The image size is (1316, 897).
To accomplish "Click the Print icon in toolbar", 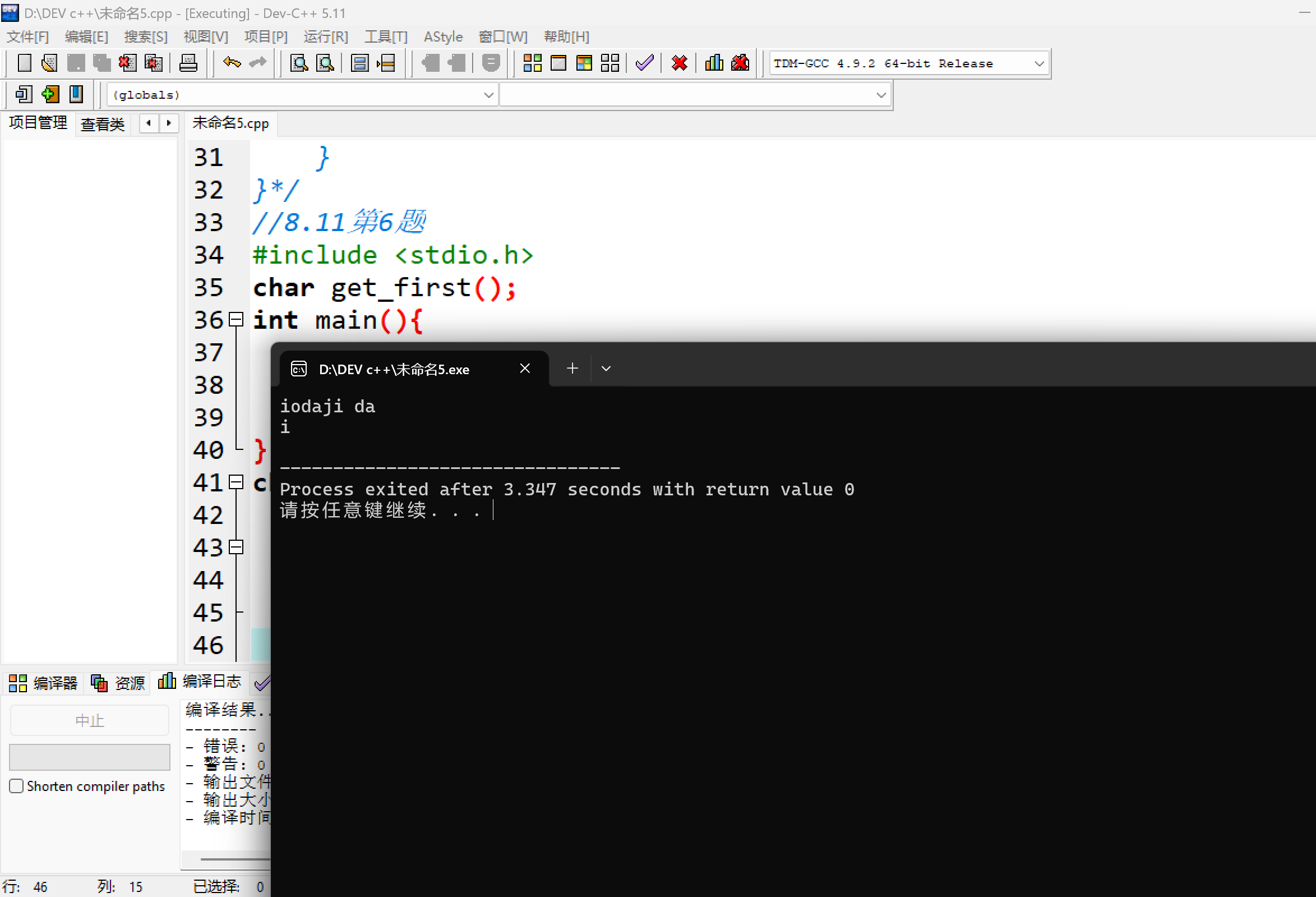I will click(188, 63).
